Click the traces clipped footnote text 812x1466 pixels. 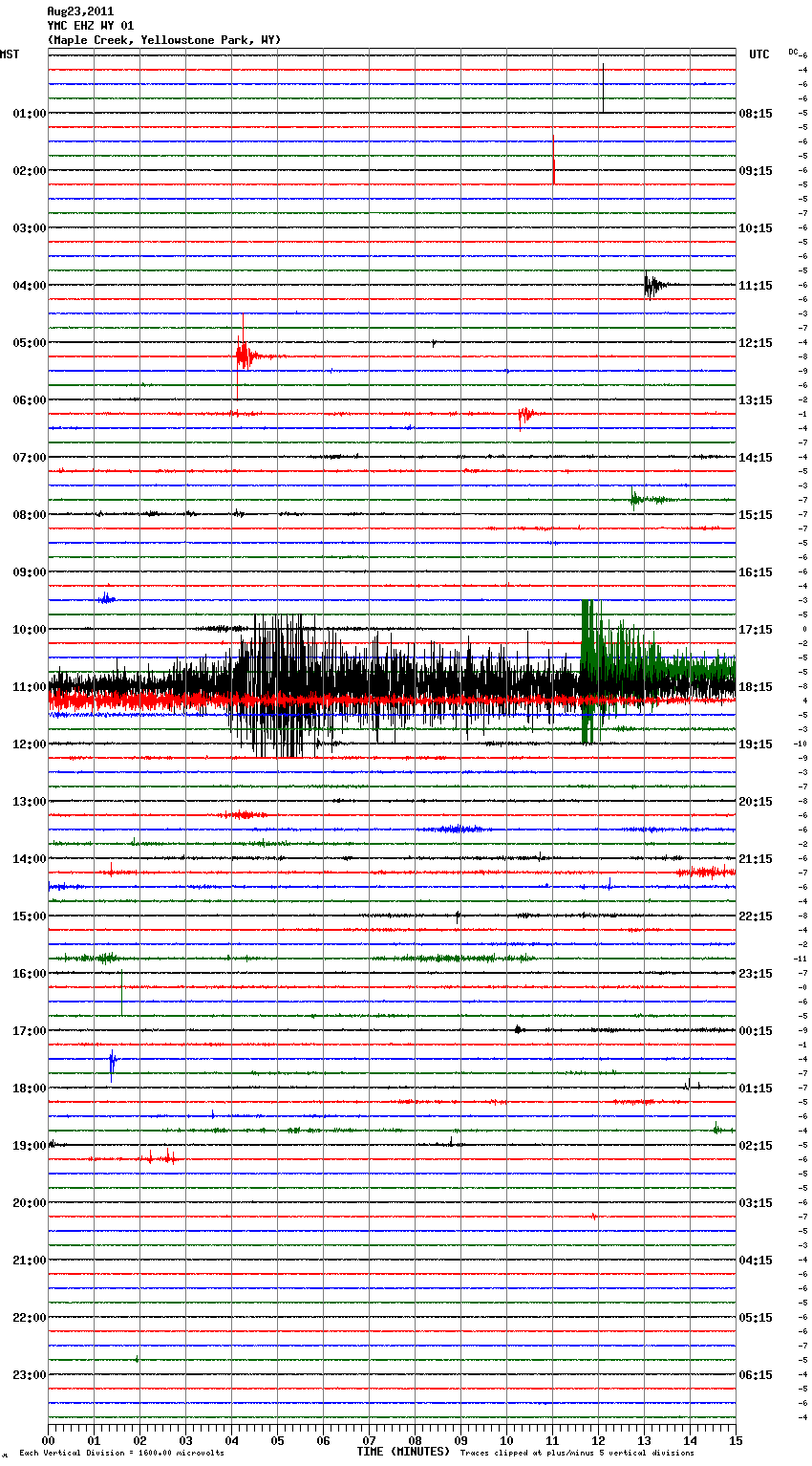coord(577,1454)
